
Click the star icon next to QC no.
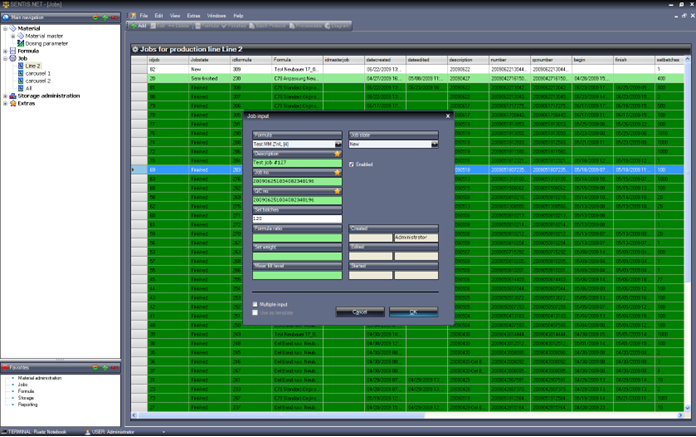[338, 191]
